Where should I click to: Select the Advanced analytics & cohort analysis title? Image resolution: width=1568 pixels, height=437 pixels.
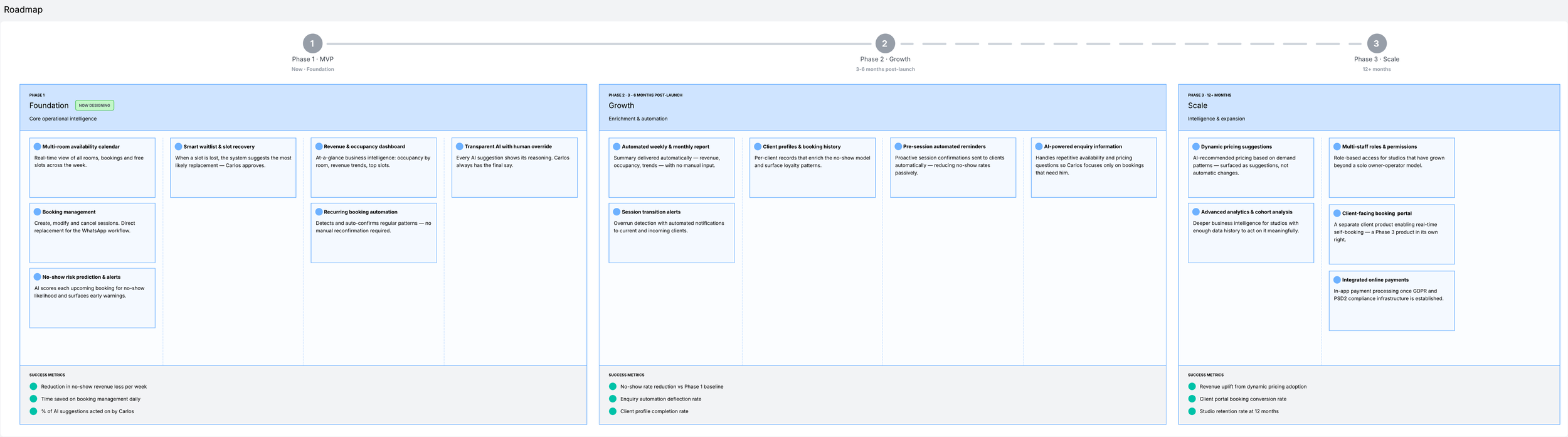1247,212
